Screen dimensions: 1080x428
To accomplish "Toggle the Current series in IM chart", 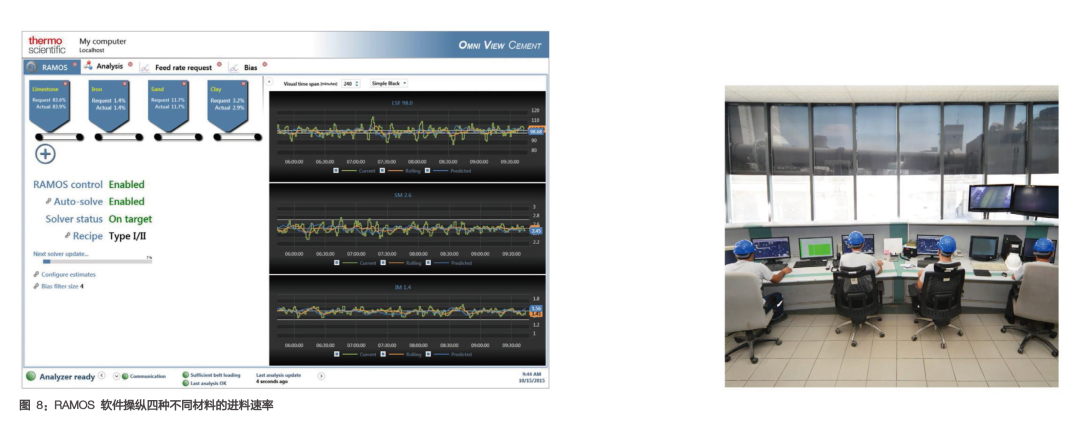I will pos(336,354).
